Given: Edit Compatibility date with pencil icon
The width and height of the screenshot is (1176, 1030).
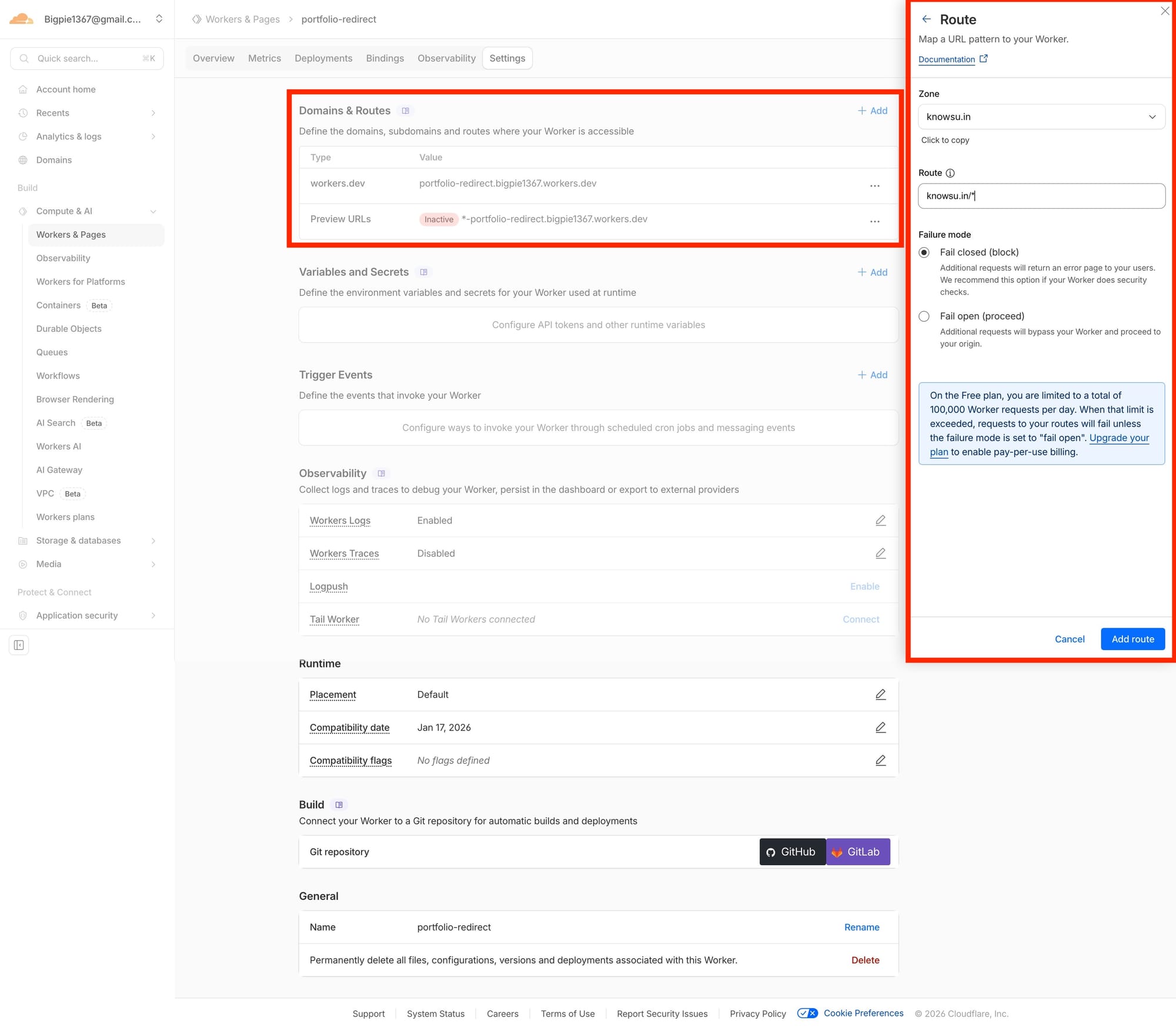Looking at the screenshot, I should (880, 728).
